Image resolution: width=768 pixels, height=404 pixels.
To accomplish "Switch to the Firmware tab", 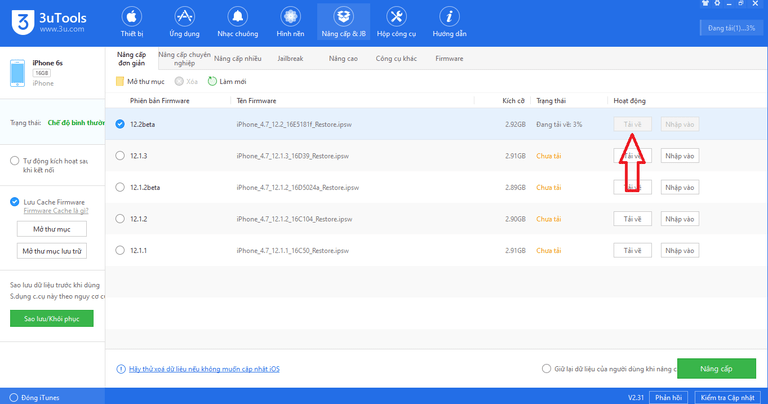I will 449,59.
